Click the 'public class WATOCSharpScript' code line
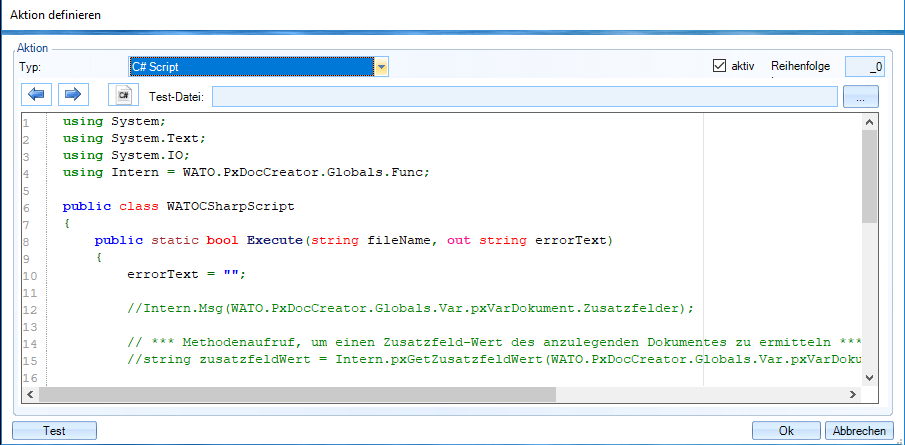905x445 pixels. [x=178, y=206]
